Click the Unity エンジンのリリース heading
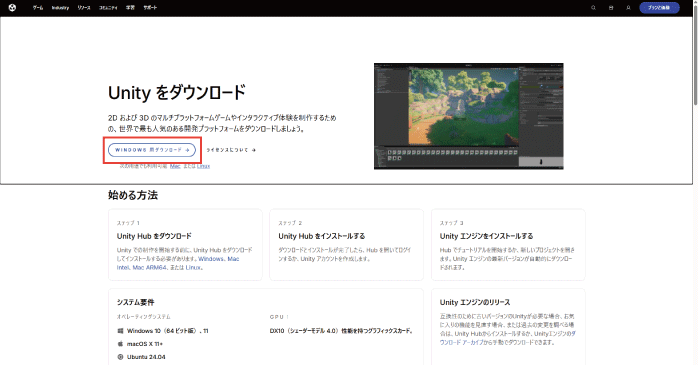 click(475, 302)
